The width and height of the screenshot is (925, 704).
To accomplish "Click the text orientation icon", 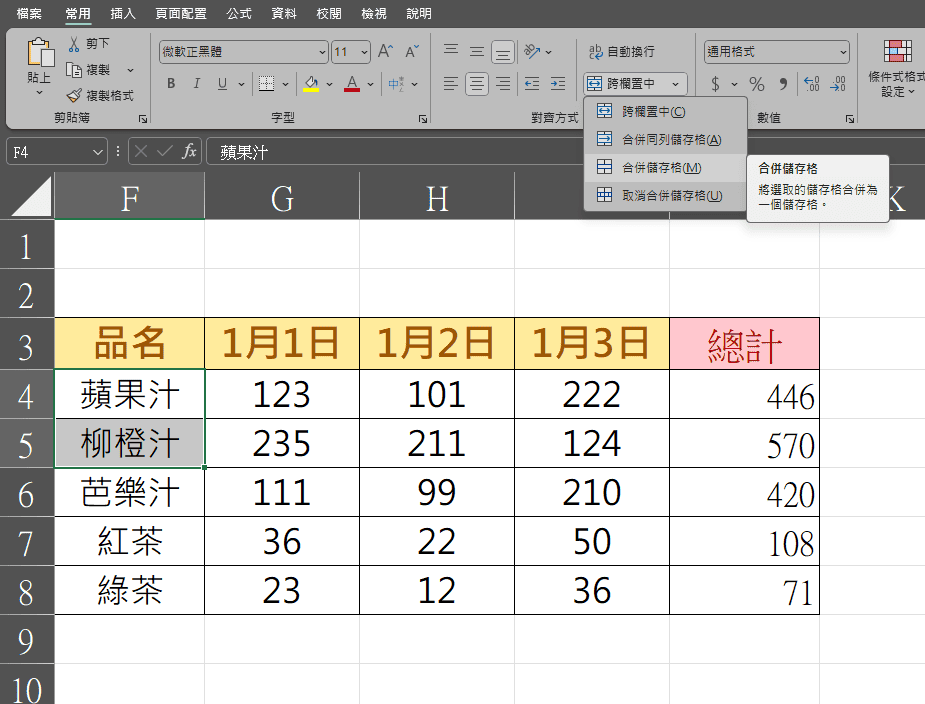I will click(x=533, y=51).
